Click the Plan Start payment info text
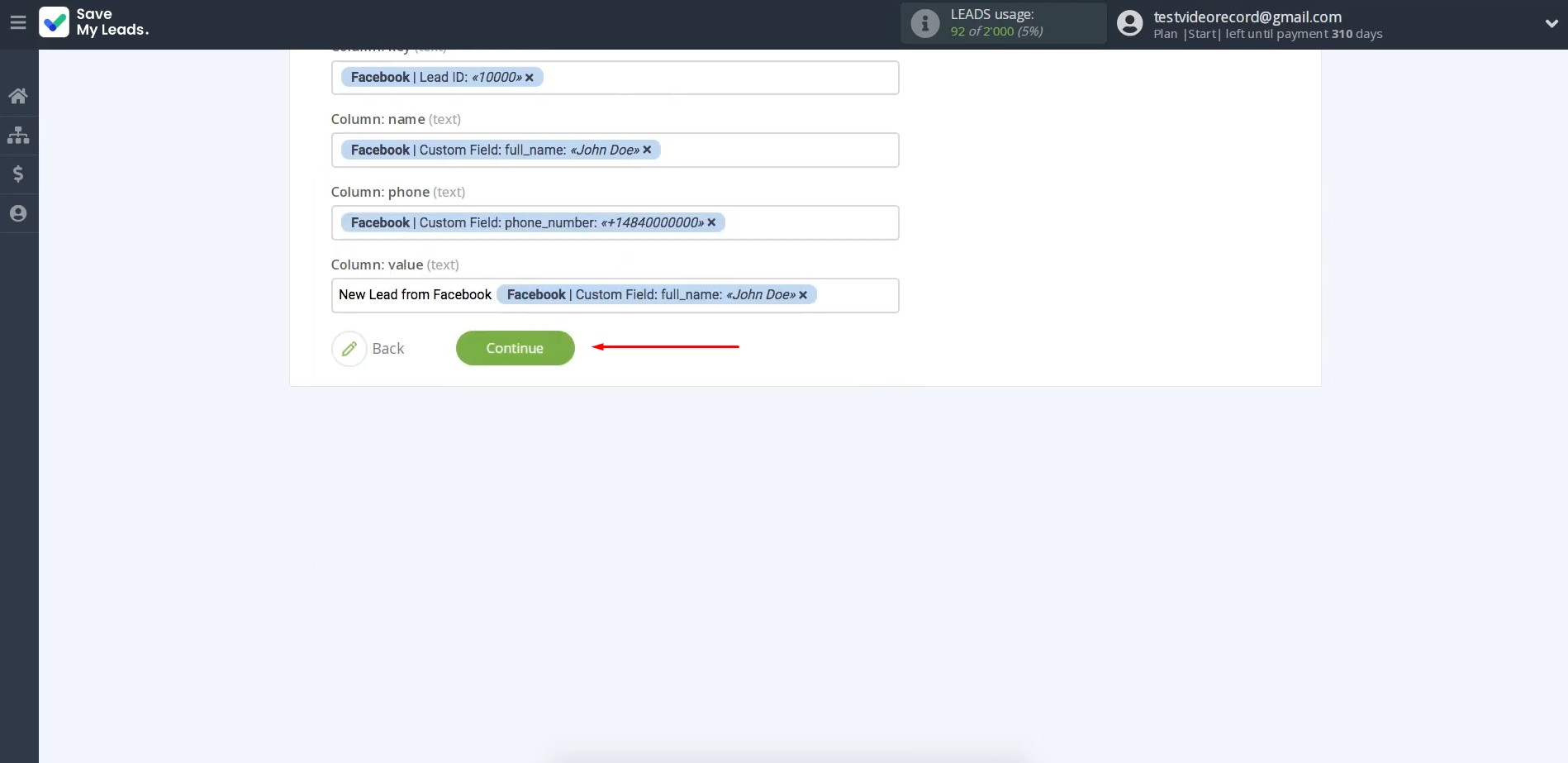This screenshot has width=1568, height=763. coord(1268,34)
